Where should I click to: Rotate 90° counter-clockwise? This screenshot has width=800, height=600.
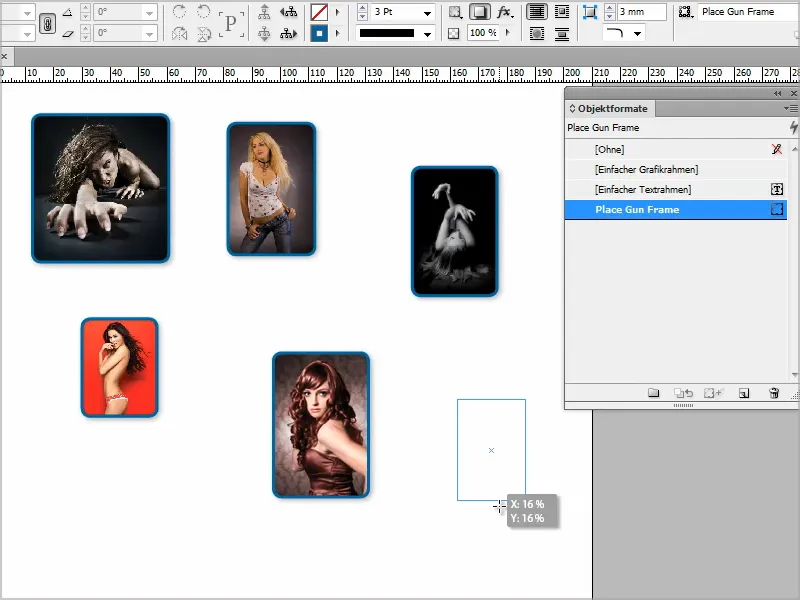point(204,12)
